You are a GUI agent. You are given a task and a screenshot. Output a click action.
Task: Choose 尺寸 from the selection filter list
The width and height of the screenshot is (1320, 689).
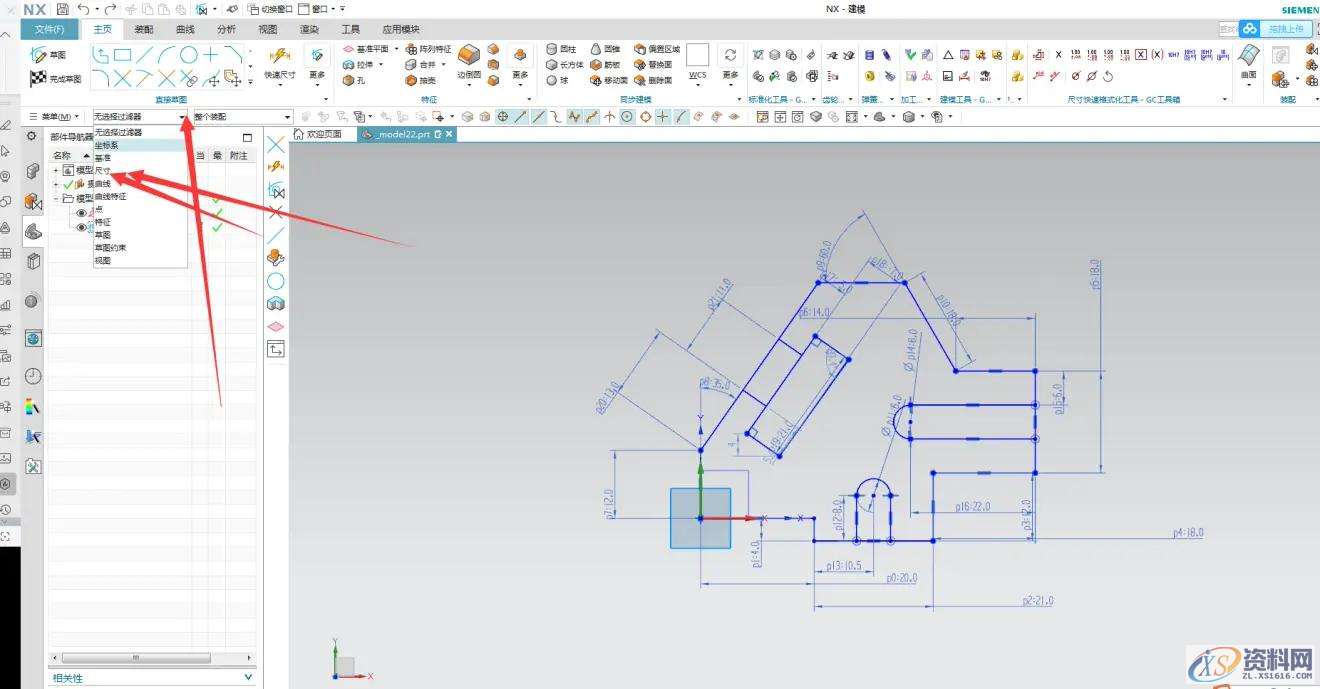[103, 171]
